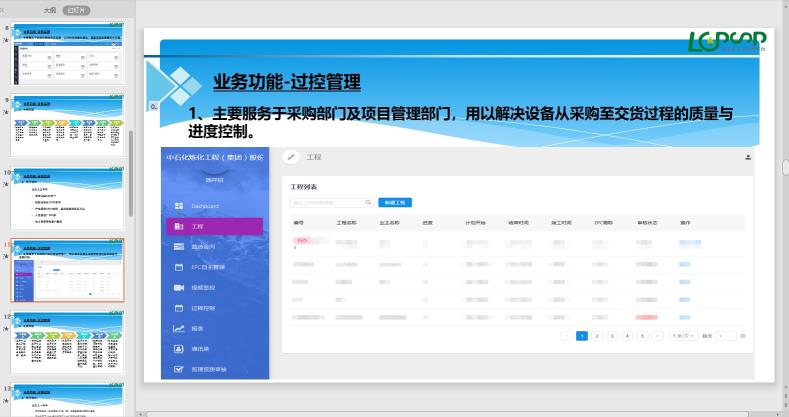Click the building icon on highlighted 工程 item
This screenshot has height=417, width=789.
[x=179, y=227]
